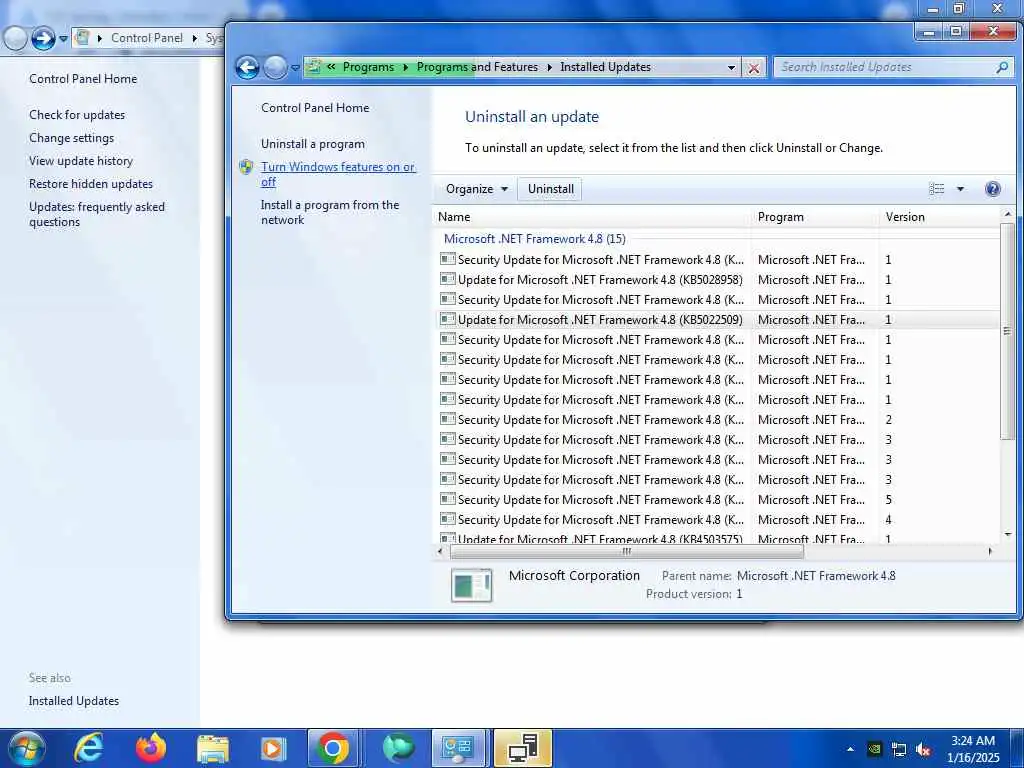Screen dimensions: 1024x768
Task: Launch Google Chrome from taskbar
Action: (x=333, y=748)
